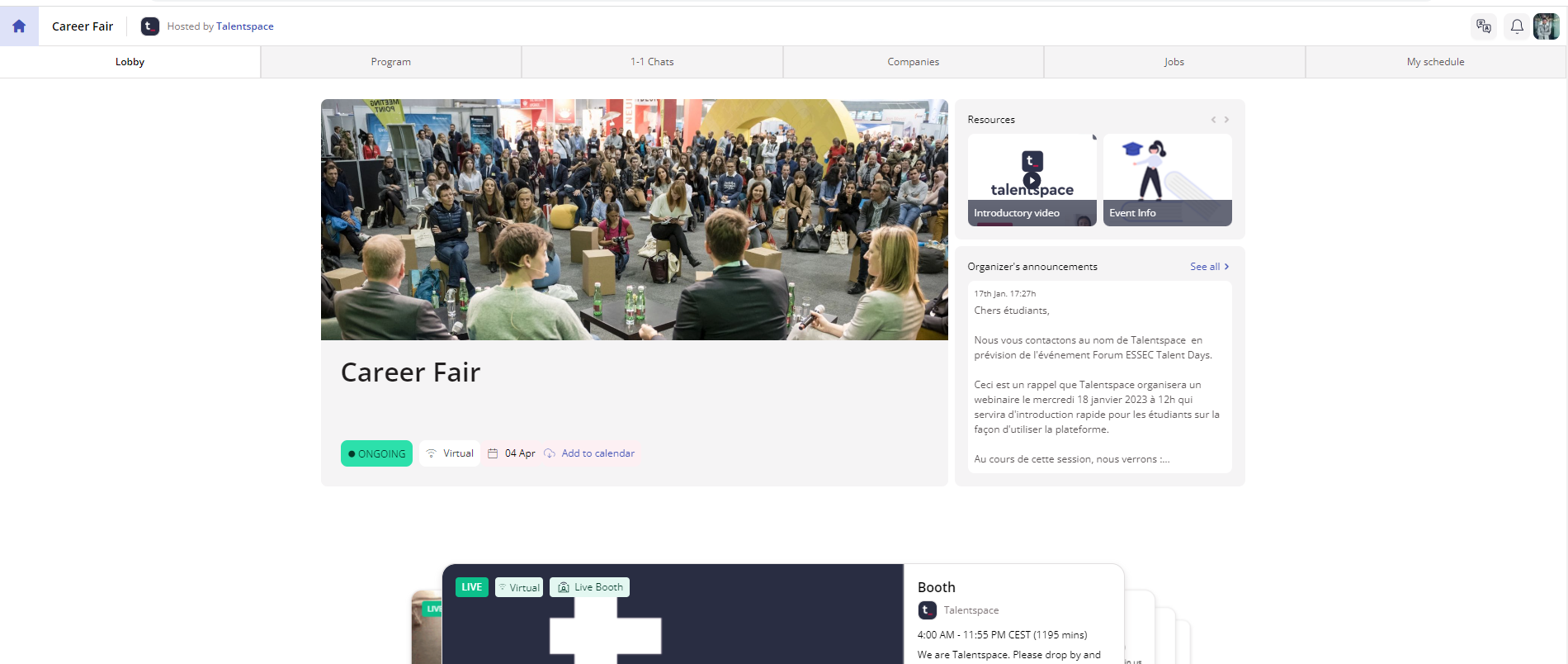Show next resources with right chevron
Viewport: 1568px width, 664px height.
(1226, 120)
